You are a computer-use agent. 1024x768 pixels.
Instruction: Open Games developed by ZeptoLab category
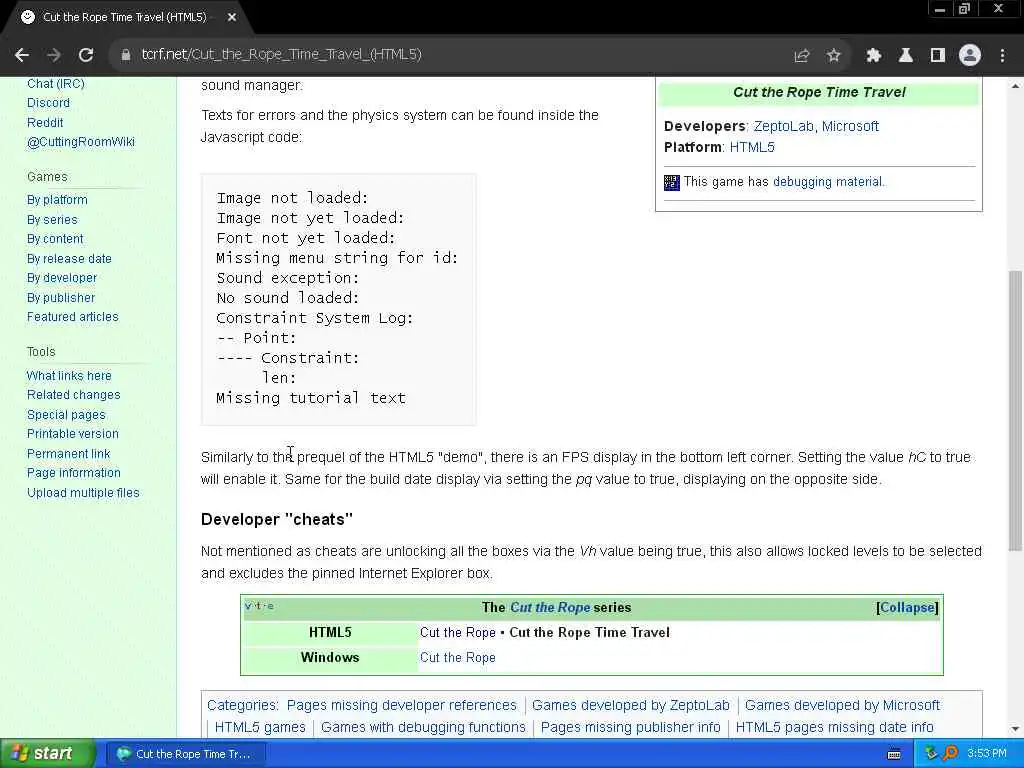[631, 705]
